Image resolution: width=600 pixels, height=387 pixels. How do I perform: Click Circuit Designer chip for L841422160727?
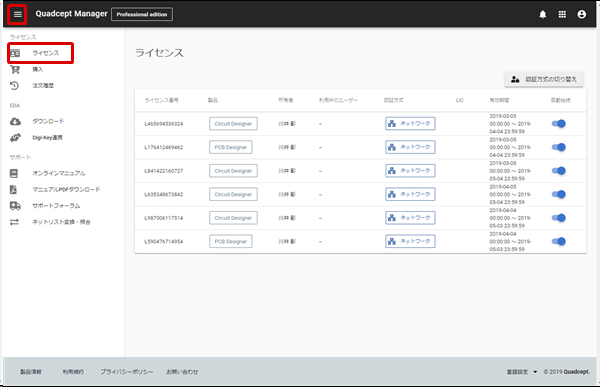click(233, 171)
